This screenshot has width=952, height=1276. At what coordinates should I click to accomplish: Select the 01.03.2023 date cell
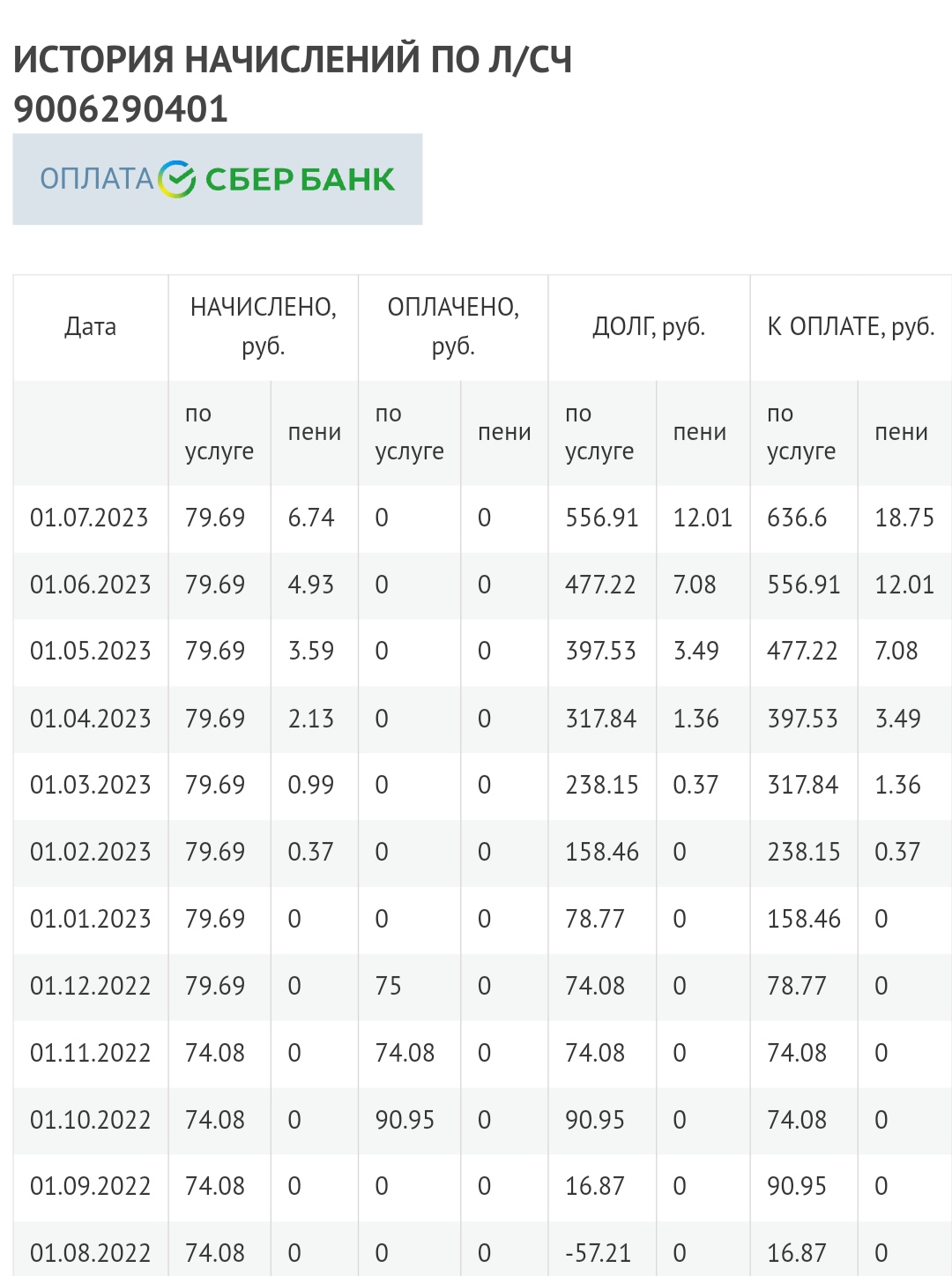click(x=90, y=785)
